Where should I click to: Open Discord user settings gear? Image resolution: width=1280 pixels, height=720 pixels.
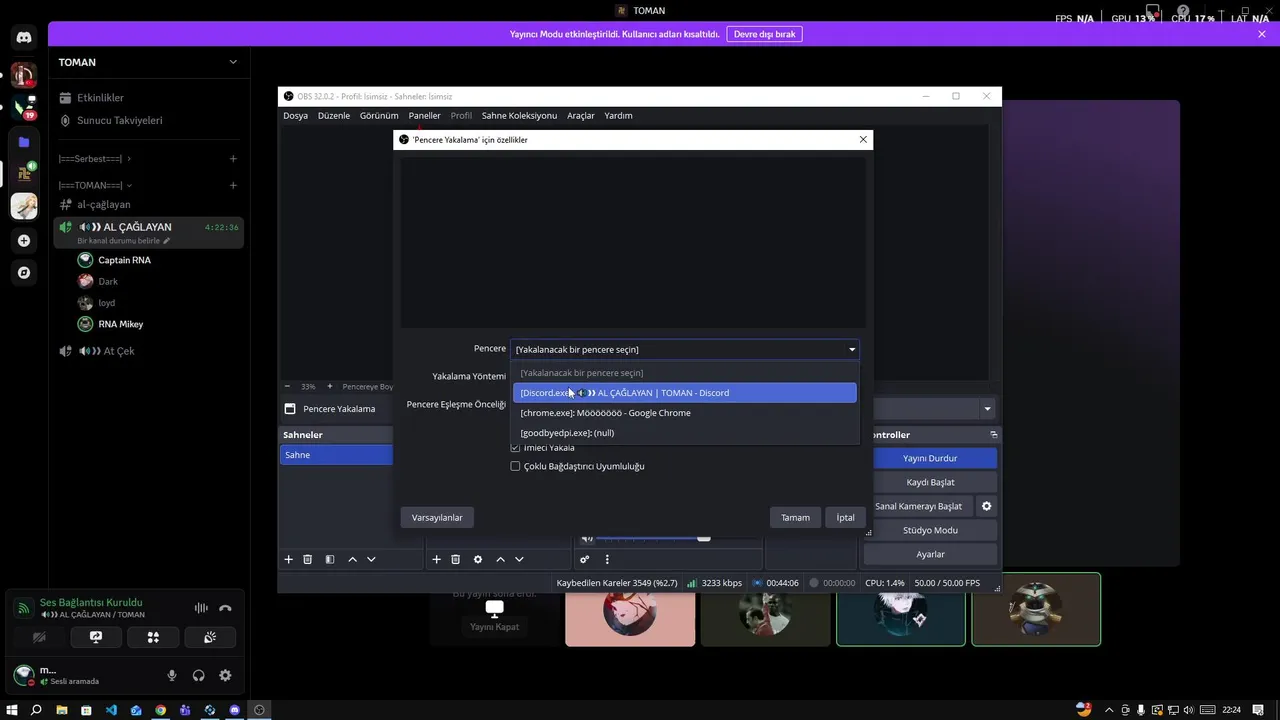coord(225,676)
